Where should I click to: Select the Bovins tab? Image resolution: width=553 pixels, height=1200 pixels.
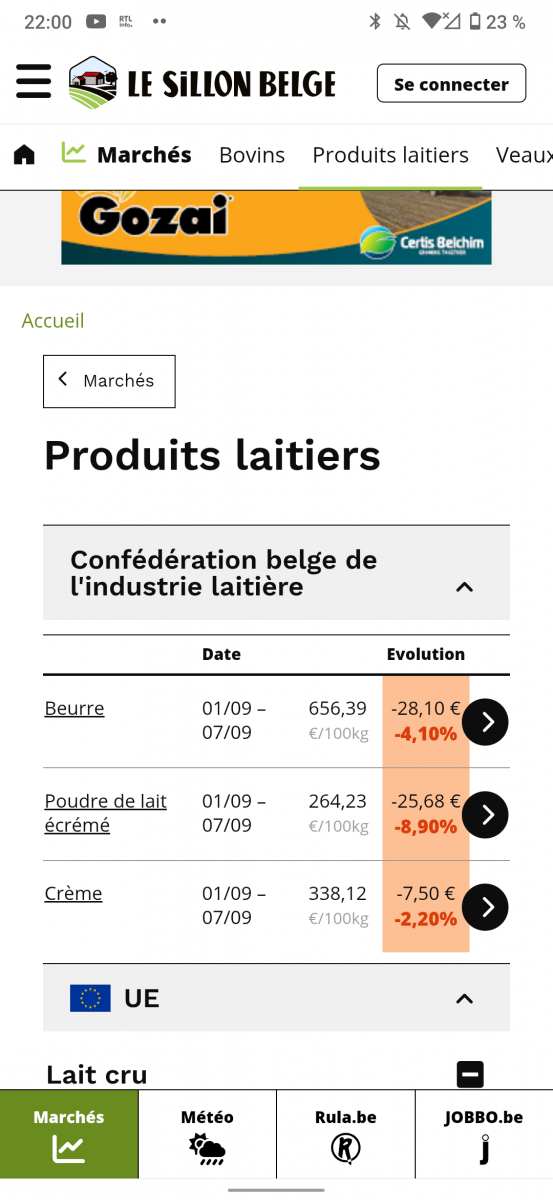point(252,155)
